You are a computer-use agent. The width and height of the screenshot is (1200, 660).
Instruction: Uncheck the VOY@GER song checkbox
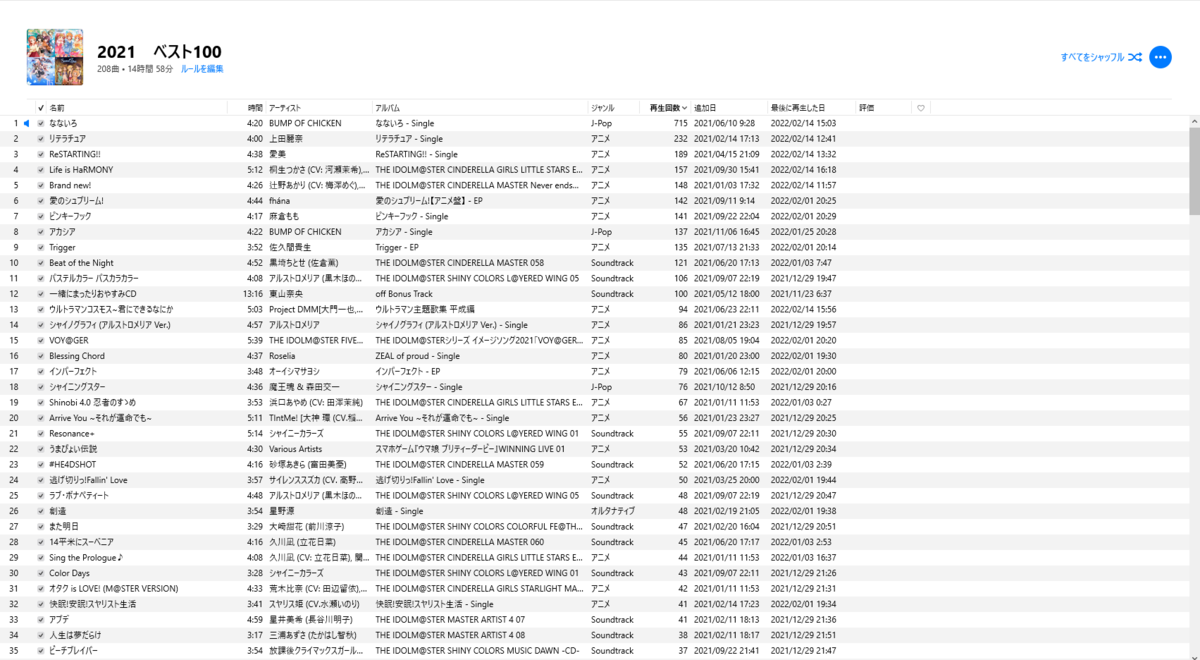(41, 340)
